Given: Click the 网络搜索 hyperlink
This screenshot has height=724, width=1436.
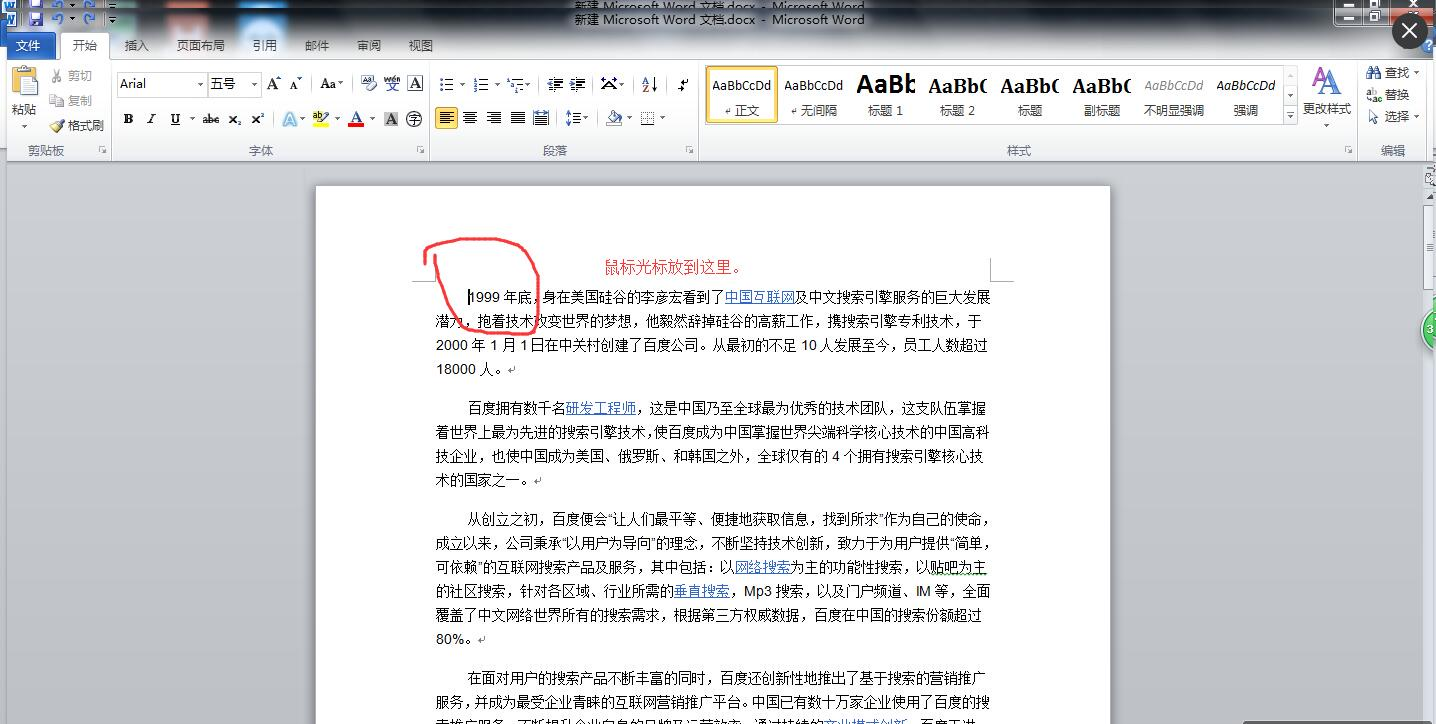Looking at the screenshot, I should (x=762, y=567).
